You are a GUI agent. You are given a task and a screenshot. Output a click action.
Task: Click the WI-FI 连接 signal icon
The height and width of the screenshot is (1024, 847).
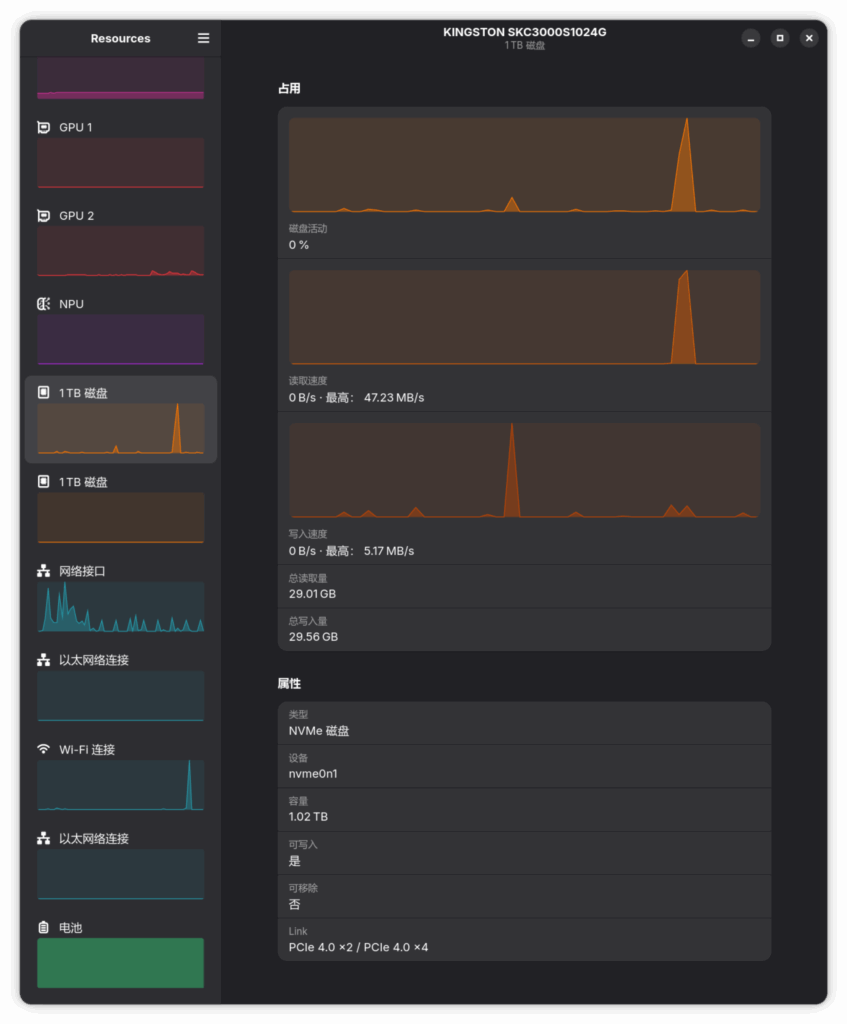(43, 749)
